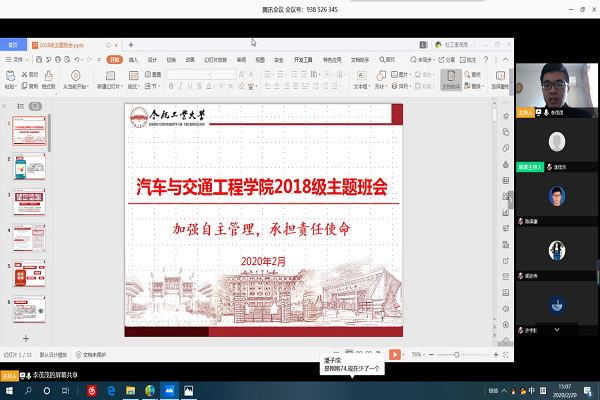The image size is (600, 400).
Task: Click the Picture (图片) insert icon
Action: click(x=395, y=74)
